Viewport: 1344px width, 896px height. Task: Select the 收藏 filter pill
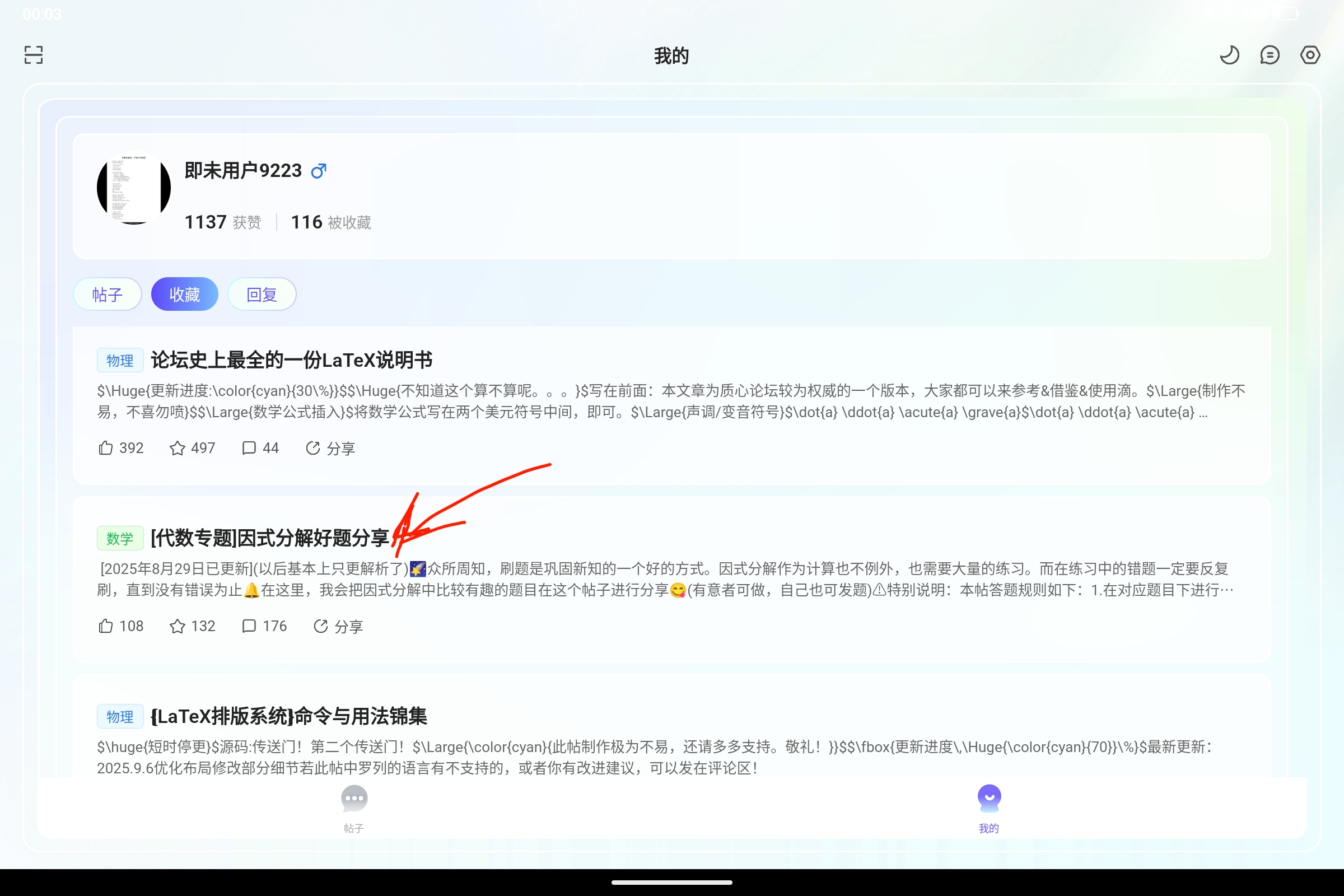184,293
